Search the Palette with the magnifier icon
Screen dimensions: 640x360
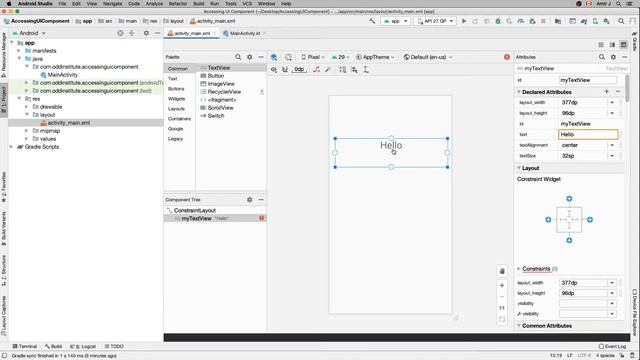coord(238,57)
